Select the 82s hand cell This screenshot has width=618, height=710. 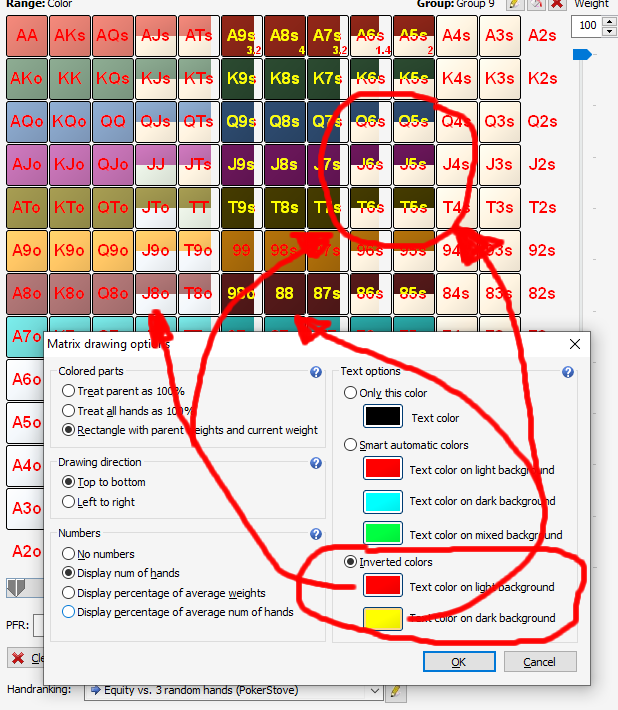pos(542,294)
